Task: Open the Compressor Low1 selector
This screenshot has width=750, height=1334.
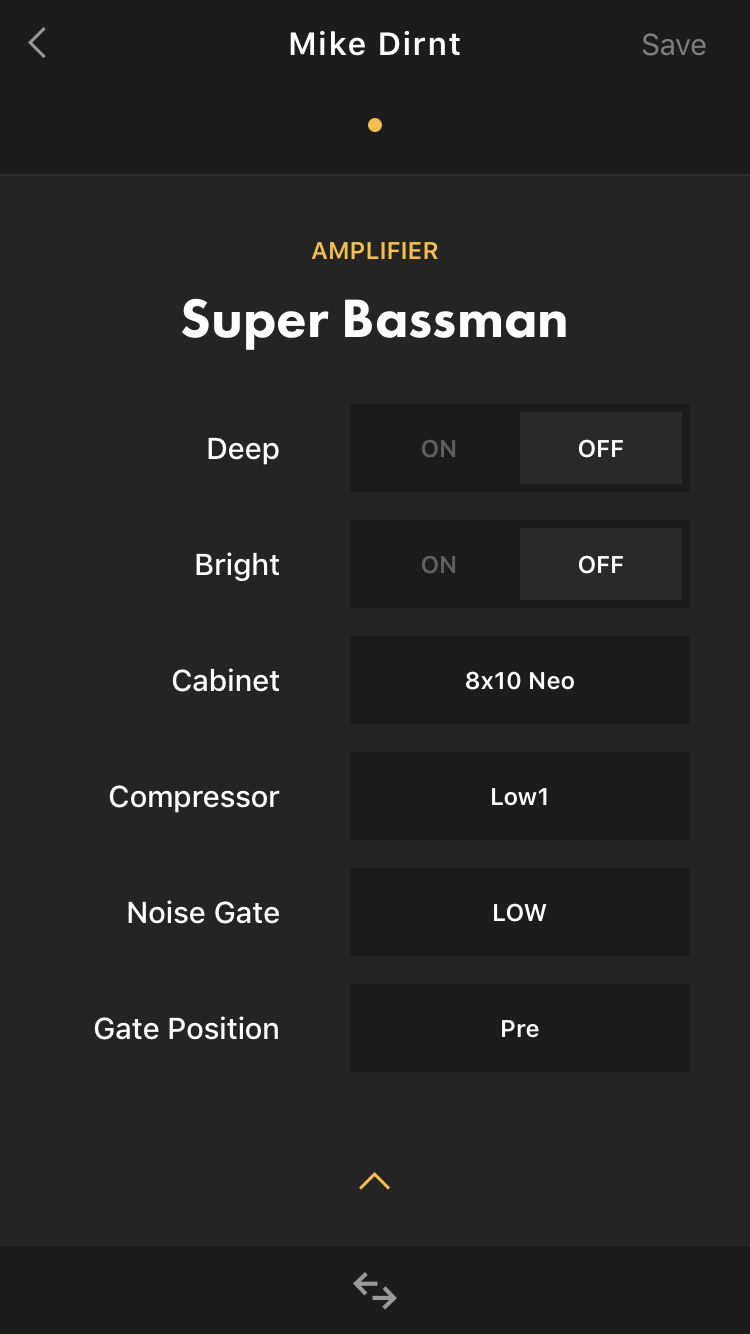Action: (x=520, y=796)
